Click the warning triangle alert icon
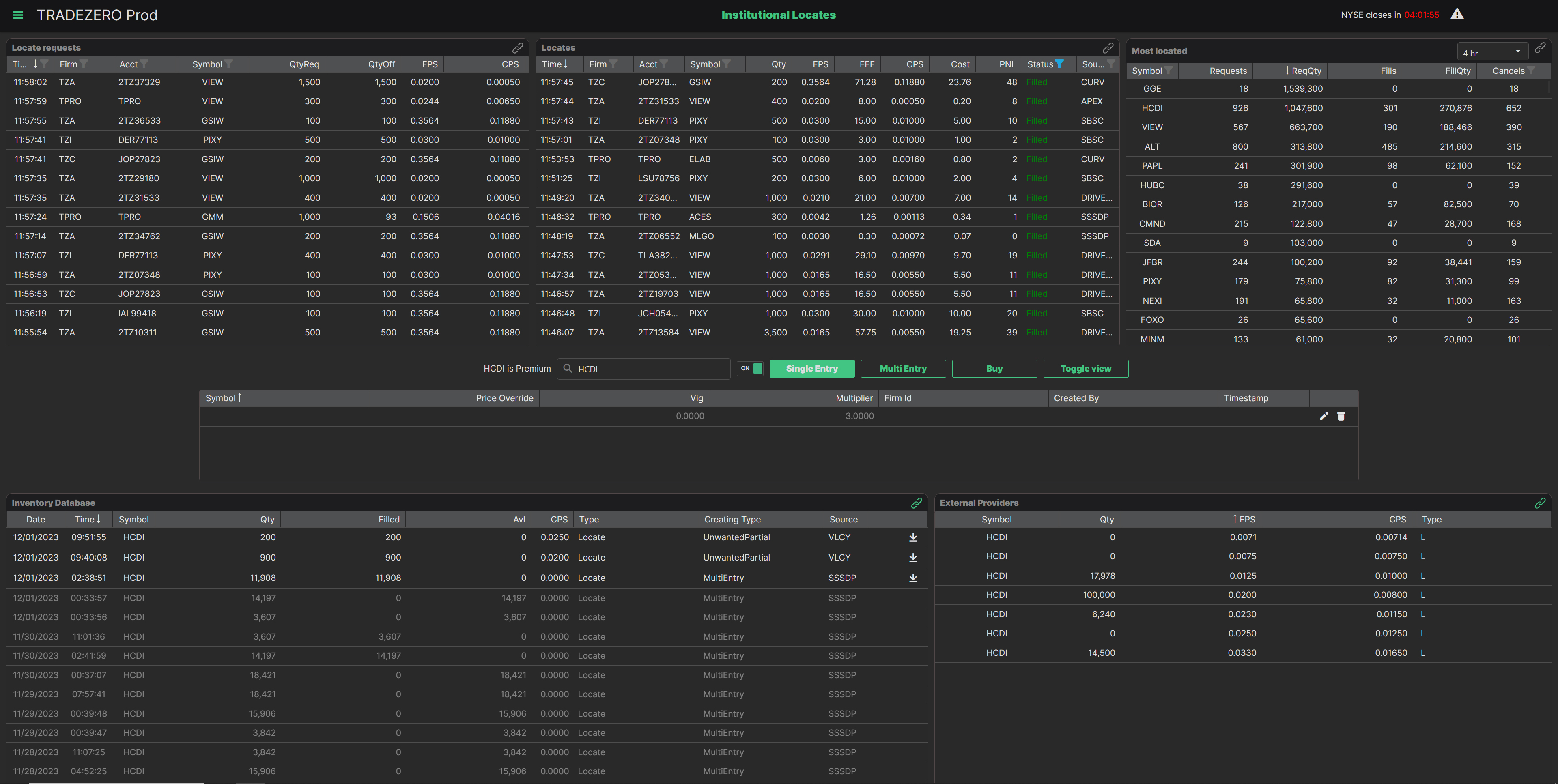1558x784 pixels. coord(1457,15)
